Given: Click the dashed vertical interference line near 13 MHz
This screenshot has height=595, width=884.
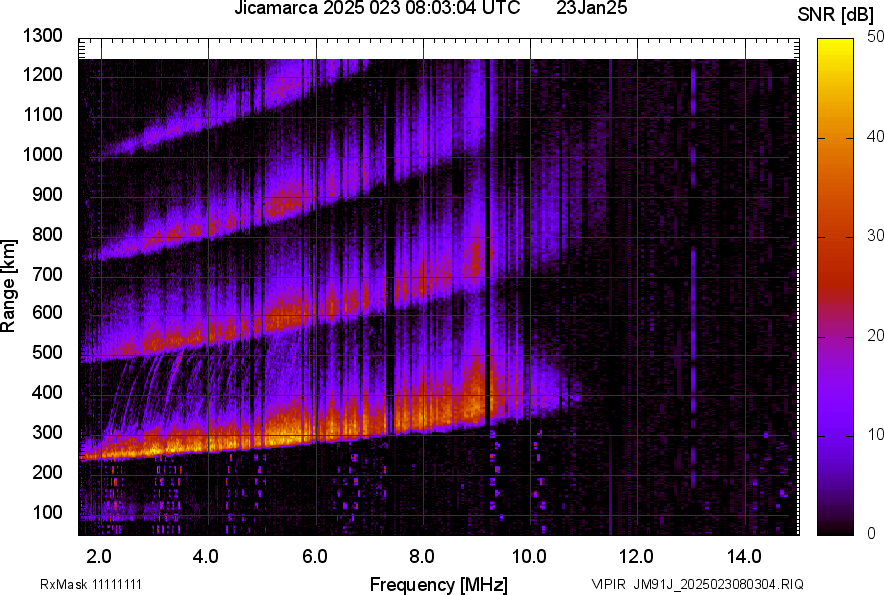Looking at the screenshot, I should pyautogui.click(x=692, y=300).
